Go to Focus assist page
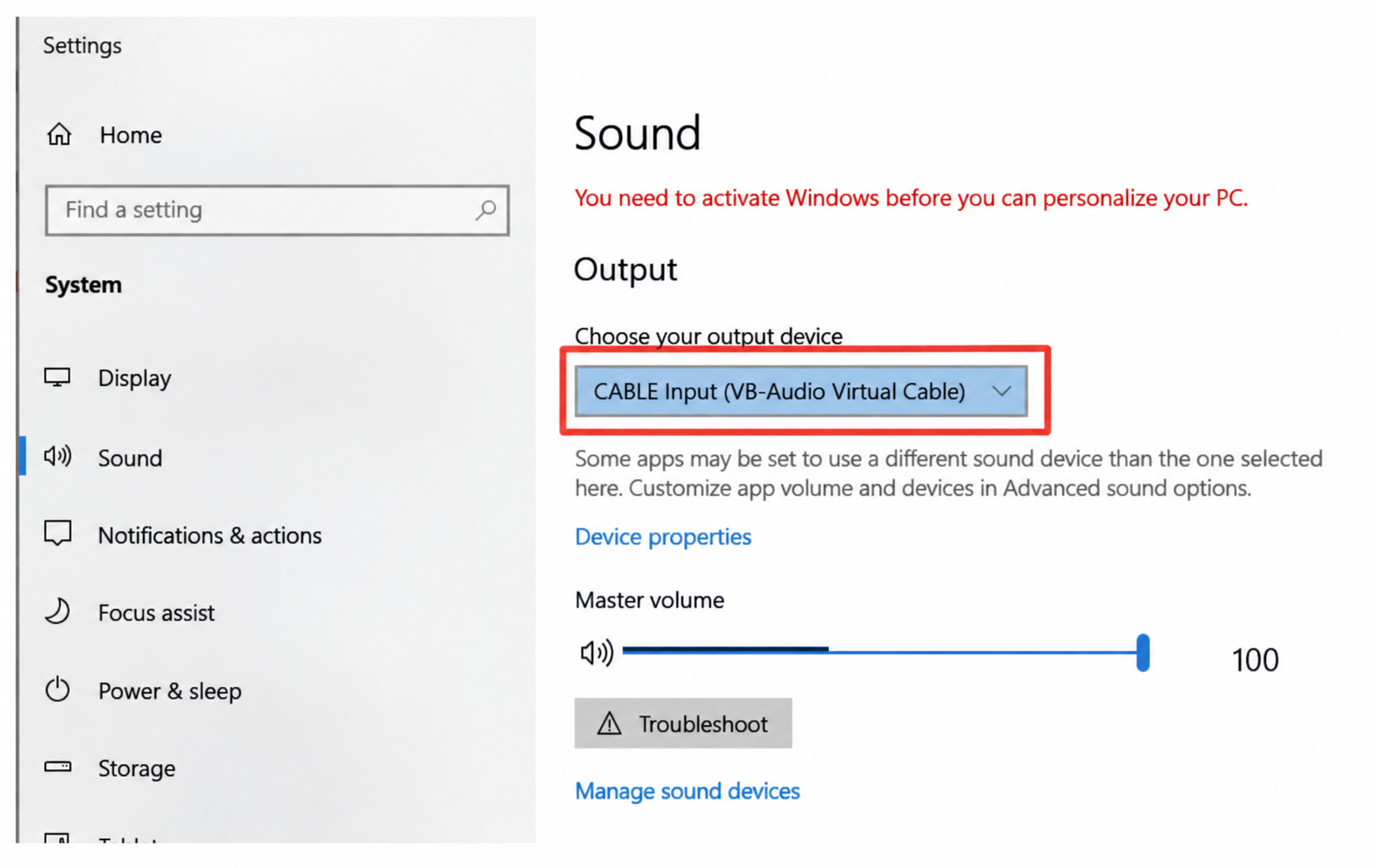 coord(156,613)
